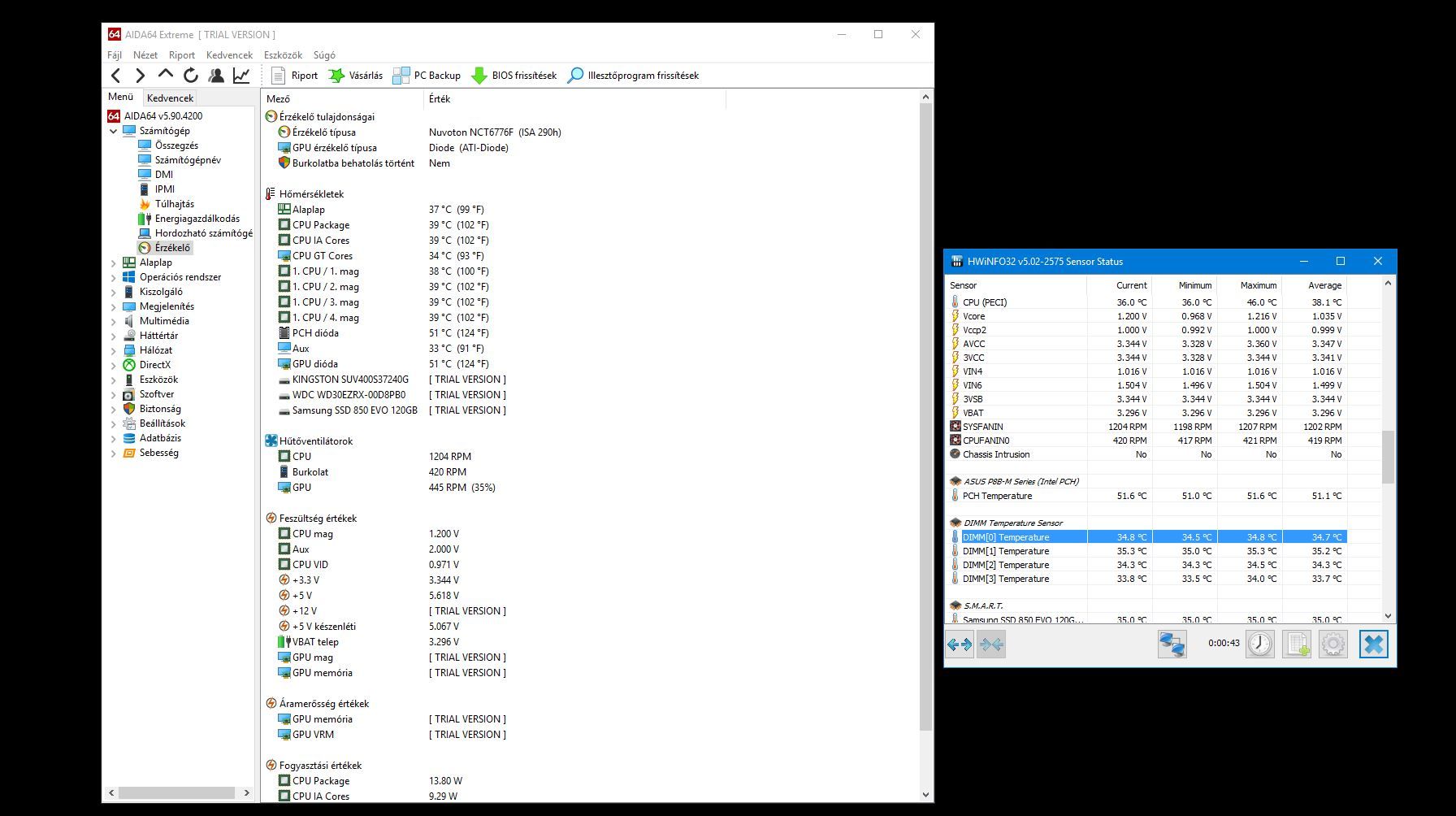The height and width of the screenshot is (816, 1456).
Task: Click the HWiNFO collapse arrows icon
Action: (x=991, y=645)
